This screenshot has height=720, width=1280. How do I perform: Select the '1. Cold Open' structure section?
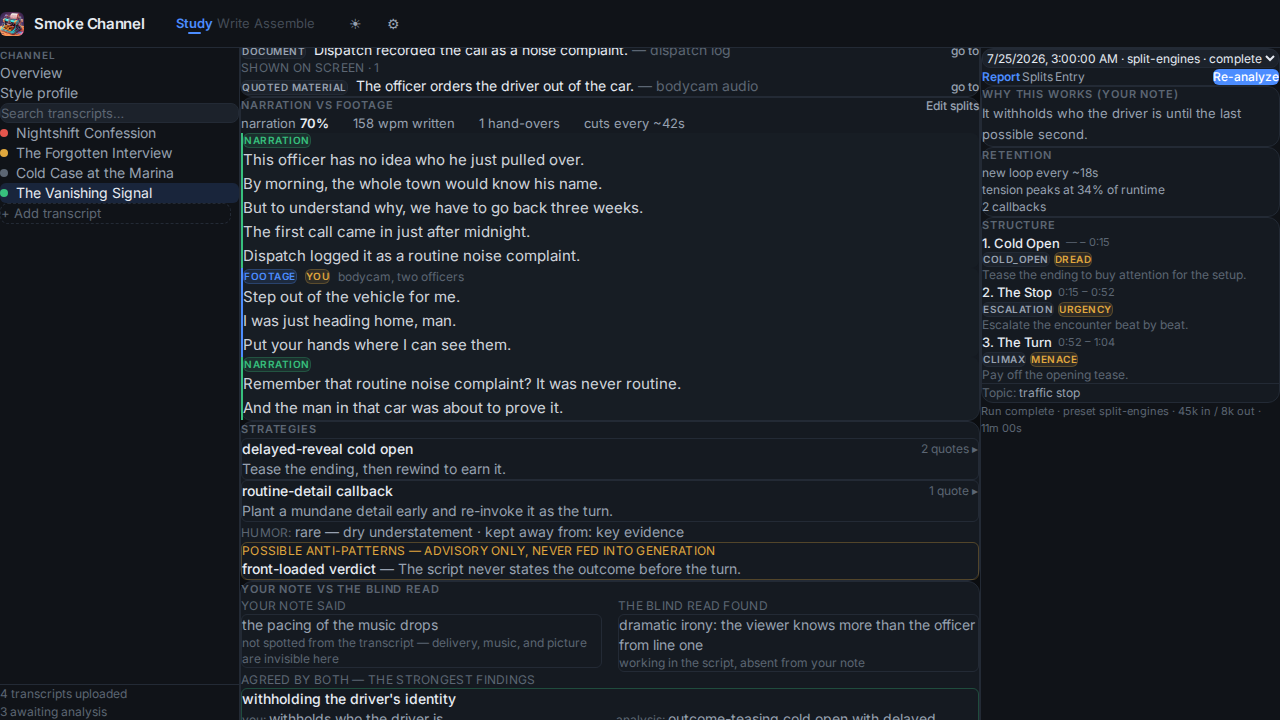pos(1021,243)
